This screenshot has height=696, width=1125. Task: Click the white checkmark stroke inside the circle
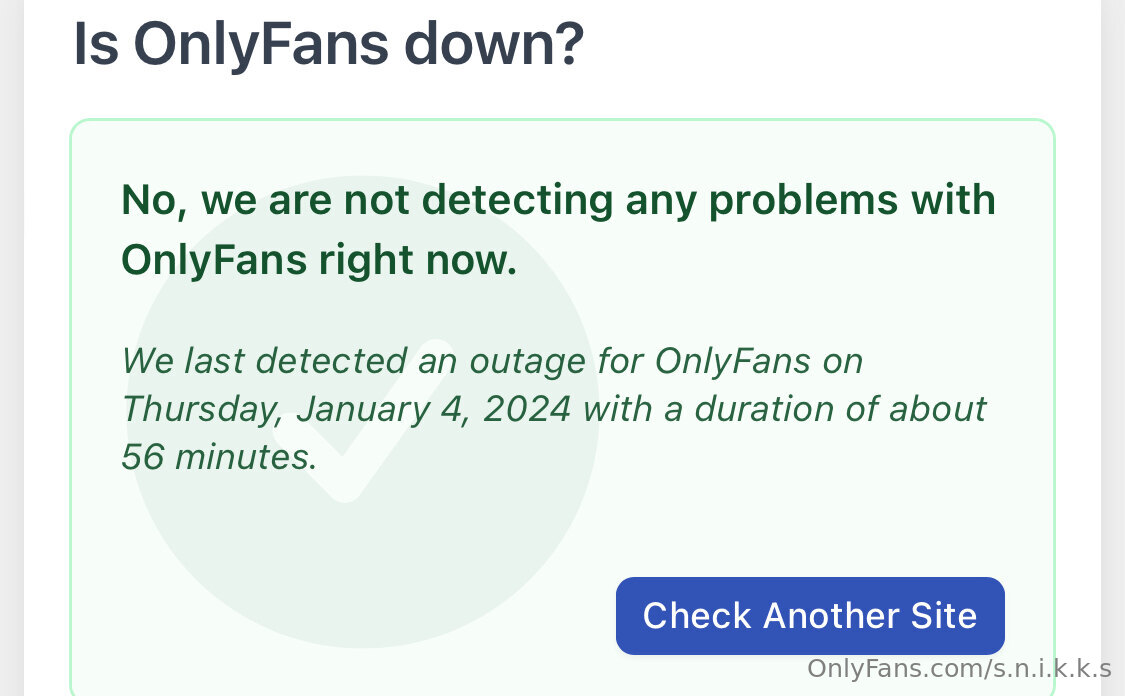[359, 422]
